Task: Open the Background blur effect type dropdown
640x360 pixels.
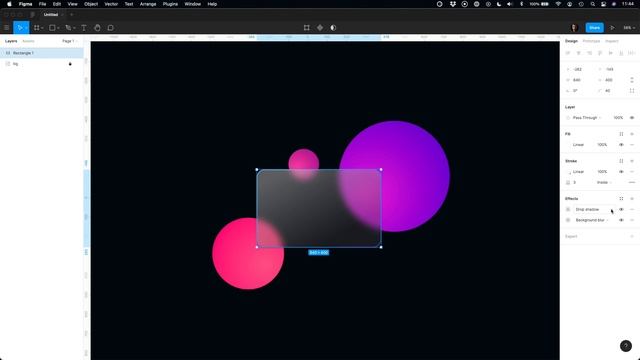Action: 592,220
